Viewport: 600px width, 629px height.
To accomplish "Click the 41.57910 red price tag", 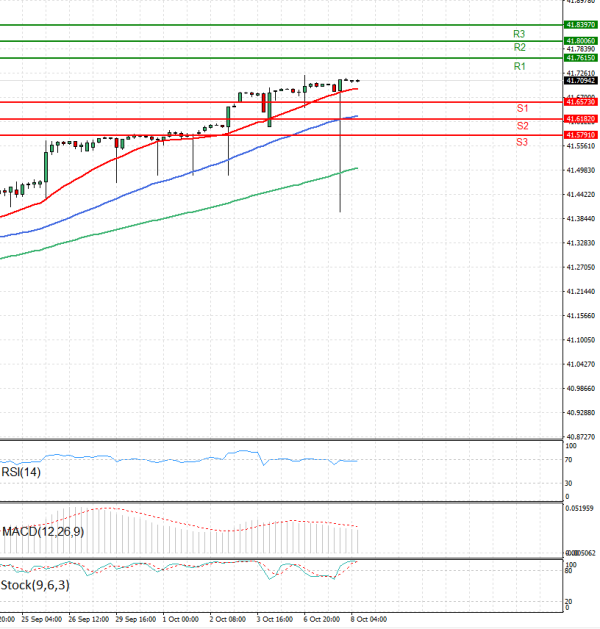I will [x=580, y=134].
